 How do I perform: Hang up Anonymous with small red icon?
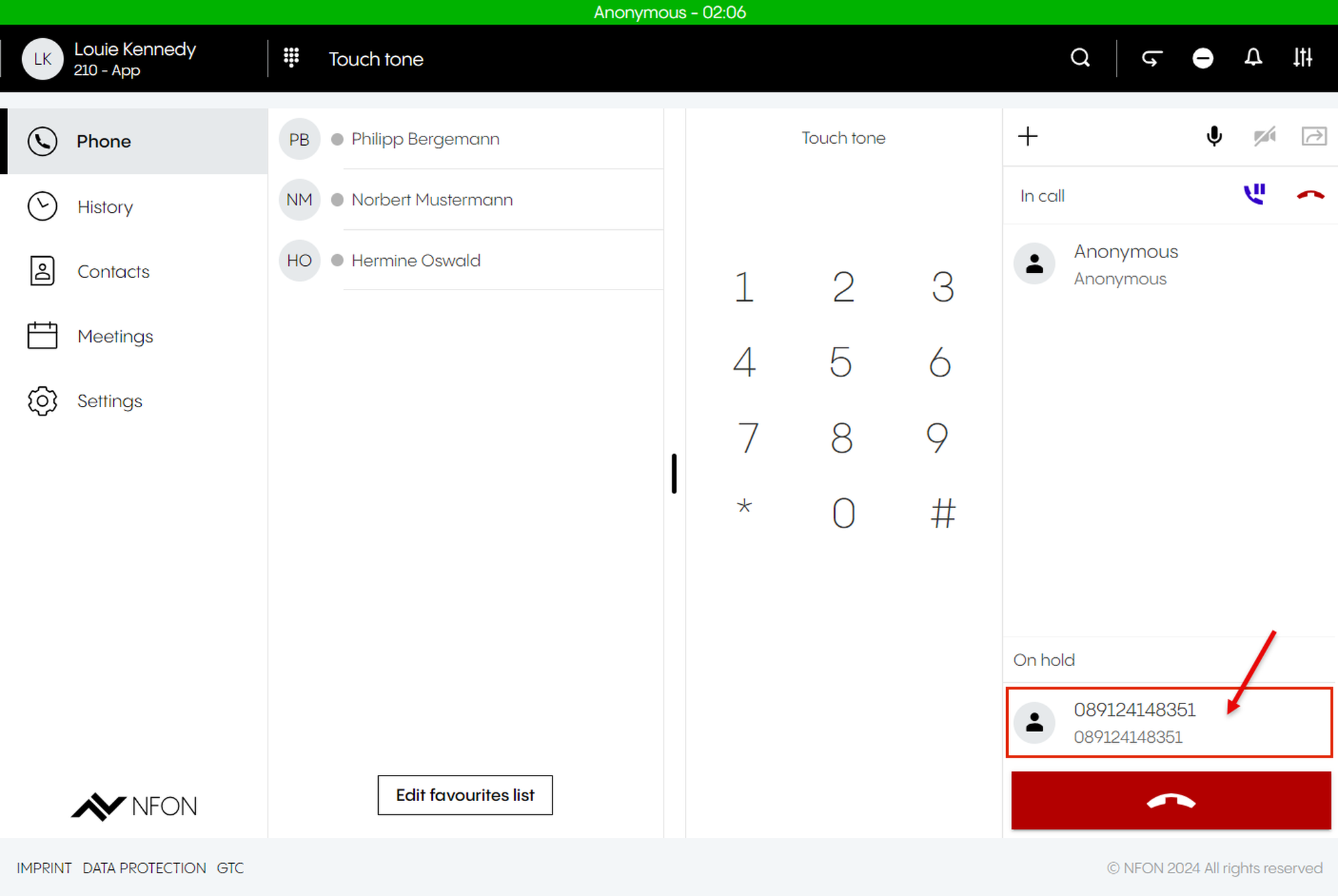coord(1310,195)
